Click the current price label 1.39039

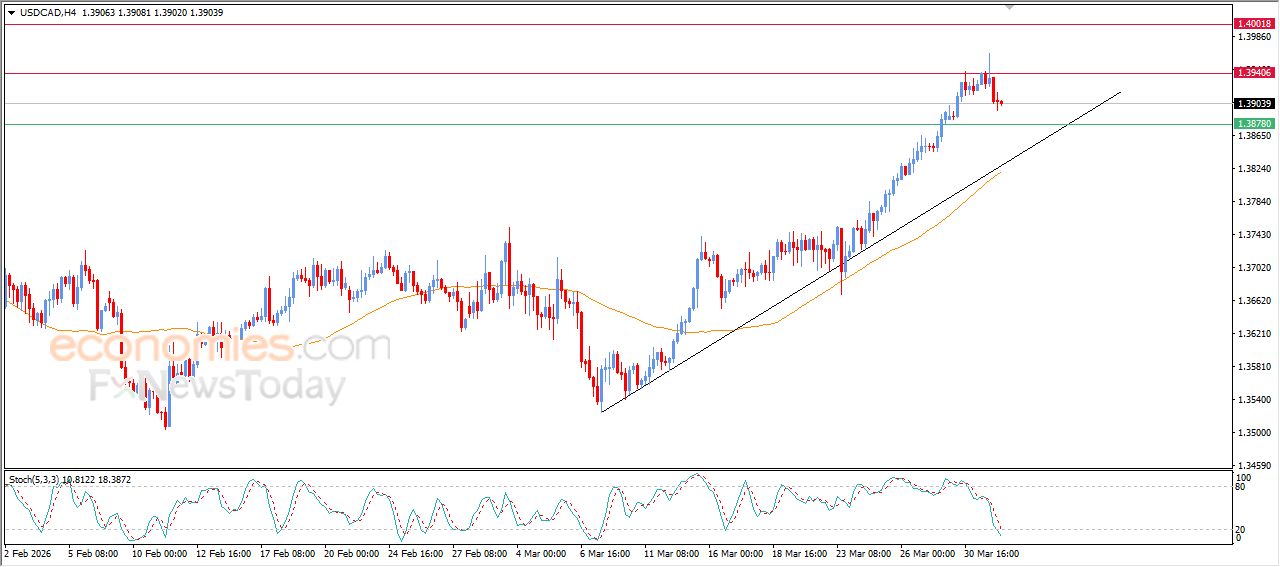pos(1253,103)
